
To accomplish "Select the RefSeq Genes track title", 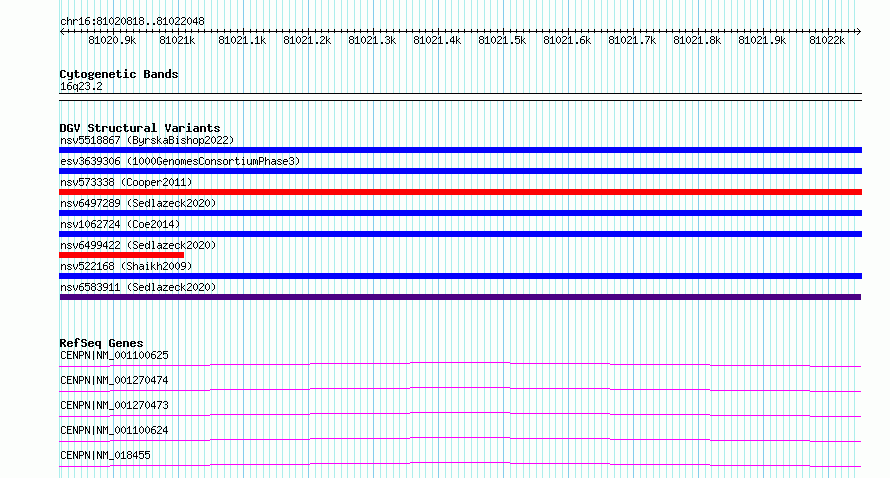I will coord(101,343).
